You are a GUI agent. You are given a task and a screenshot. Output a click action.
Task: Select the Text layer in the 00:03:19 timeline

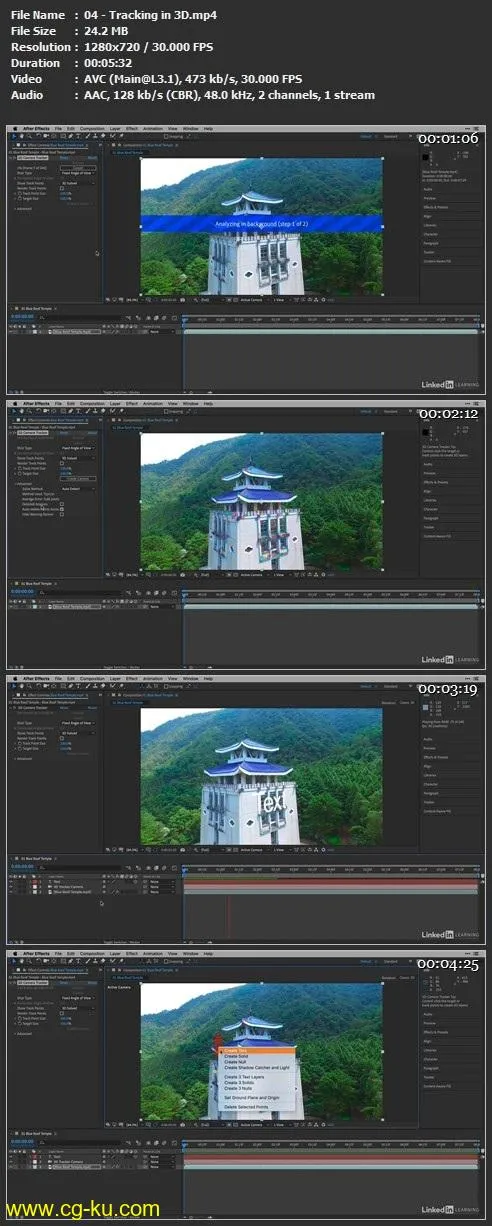click(x=55, y=881)
